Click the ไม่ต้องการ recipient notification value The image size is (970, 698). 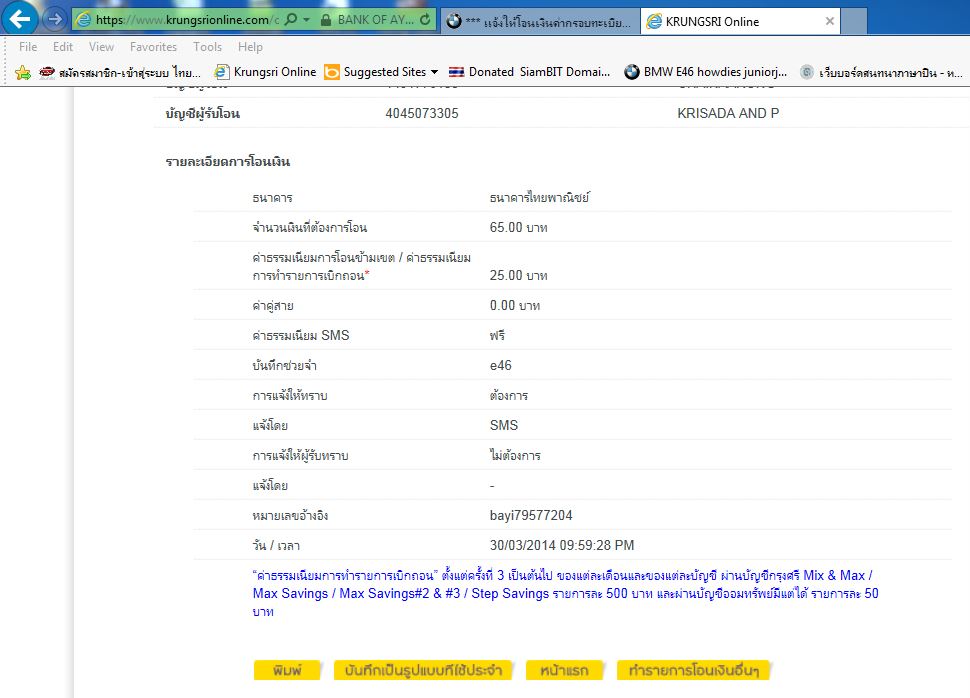click(515, 455)
